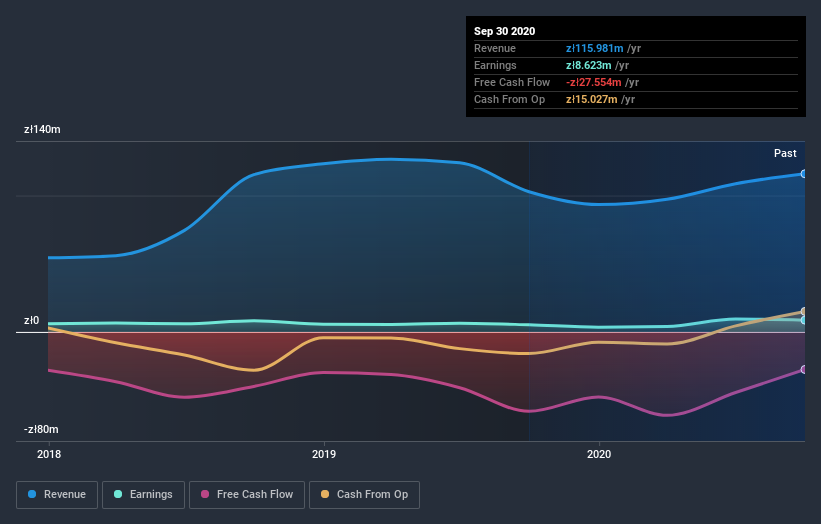821x524 pixels.
Task: Select the Revenue endpoint marker on chart
Action: pyautogui.click(x=804, y=174)
